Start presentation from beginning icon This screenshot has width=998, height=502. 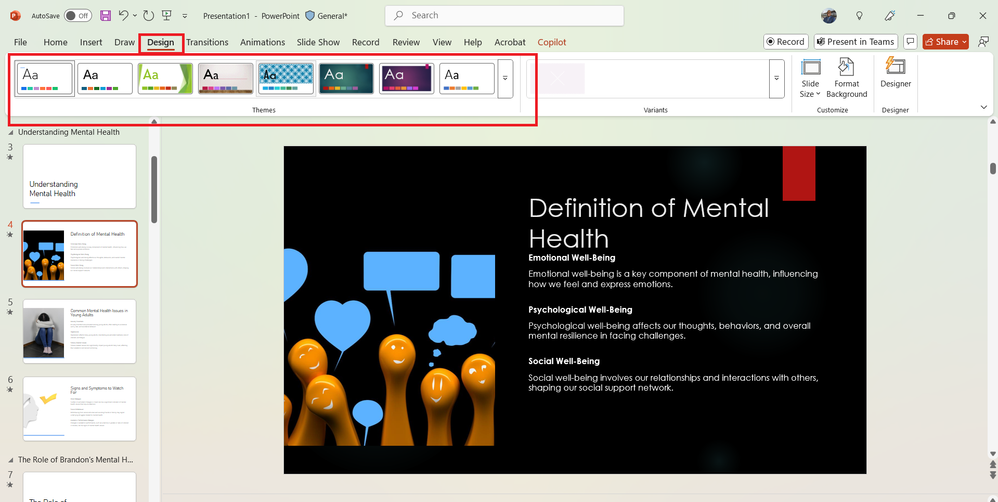[x=166, y=15]
